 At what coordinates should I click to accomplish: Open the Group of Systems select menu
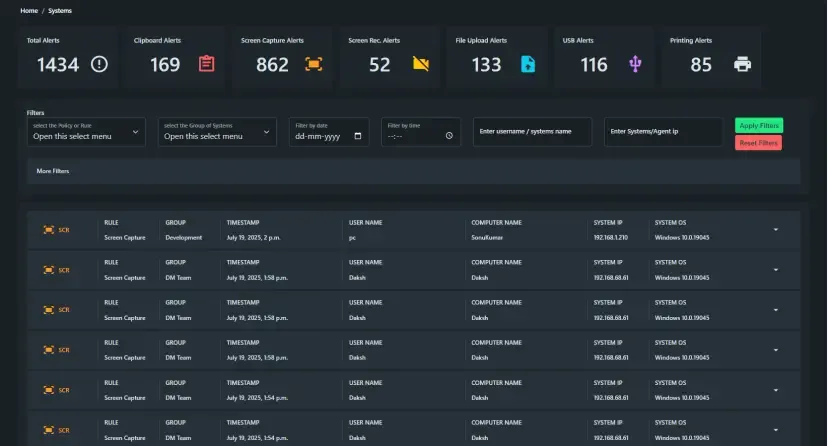(217, 131)
